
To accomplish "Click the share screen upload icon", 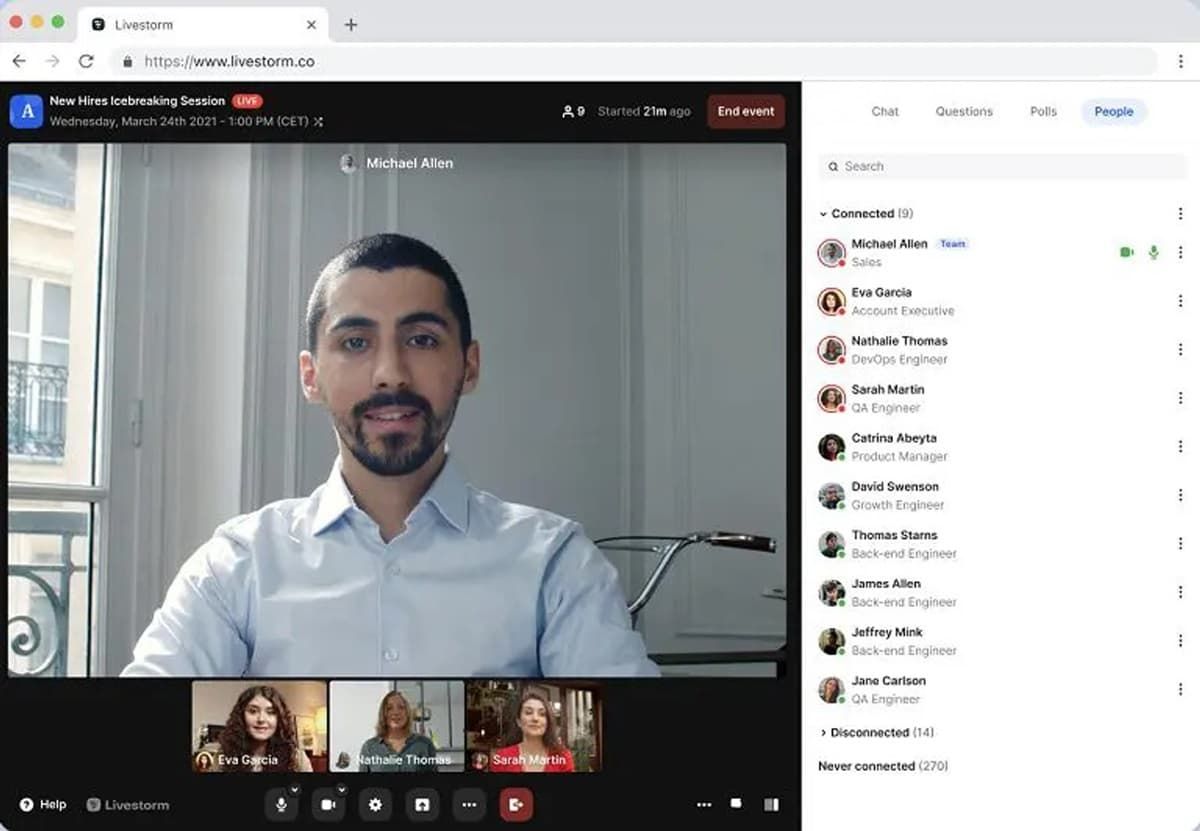I will (422, 805).
